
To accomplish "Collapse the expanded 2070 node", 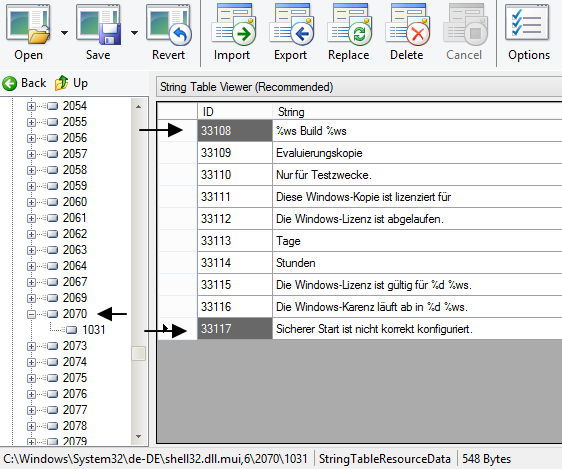I will 31,314.
